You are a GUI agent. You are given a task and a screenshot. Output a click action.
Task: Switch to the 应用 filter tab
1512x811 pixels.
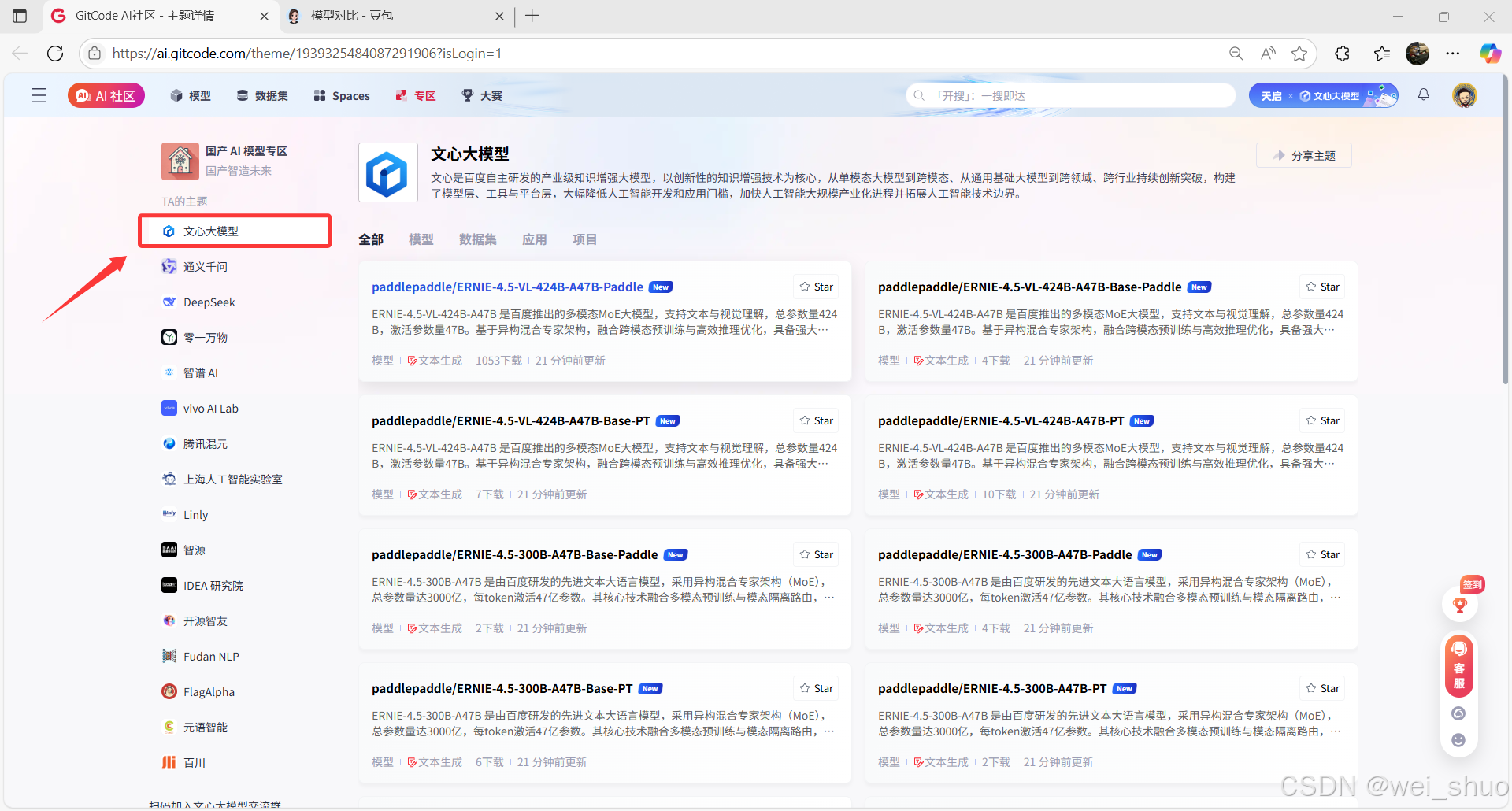pos(535,239)
